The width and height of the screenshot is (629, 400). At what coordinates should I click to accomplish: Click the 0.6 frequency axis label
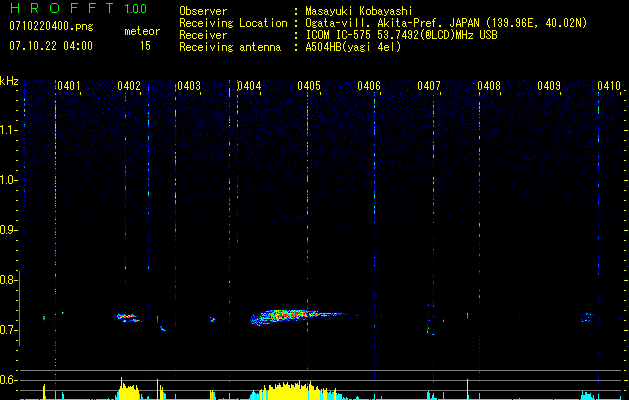[8, 380]
